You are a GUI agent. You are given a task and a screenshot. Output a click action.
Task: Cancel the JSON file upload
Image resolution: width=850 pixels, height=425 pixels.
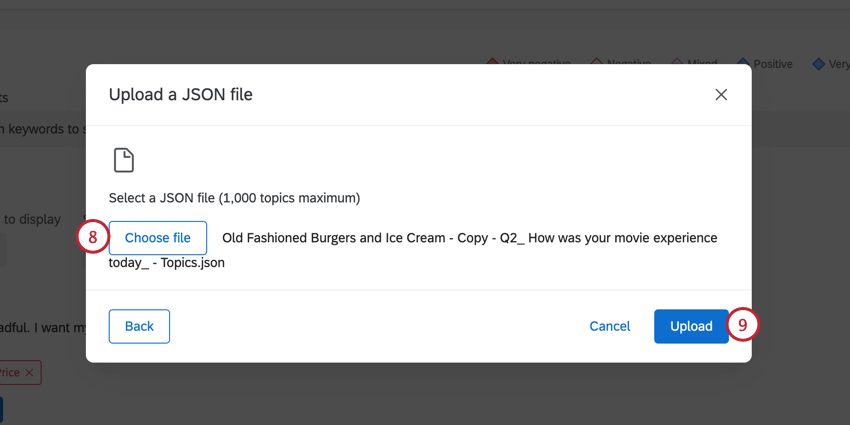[609, 326]
